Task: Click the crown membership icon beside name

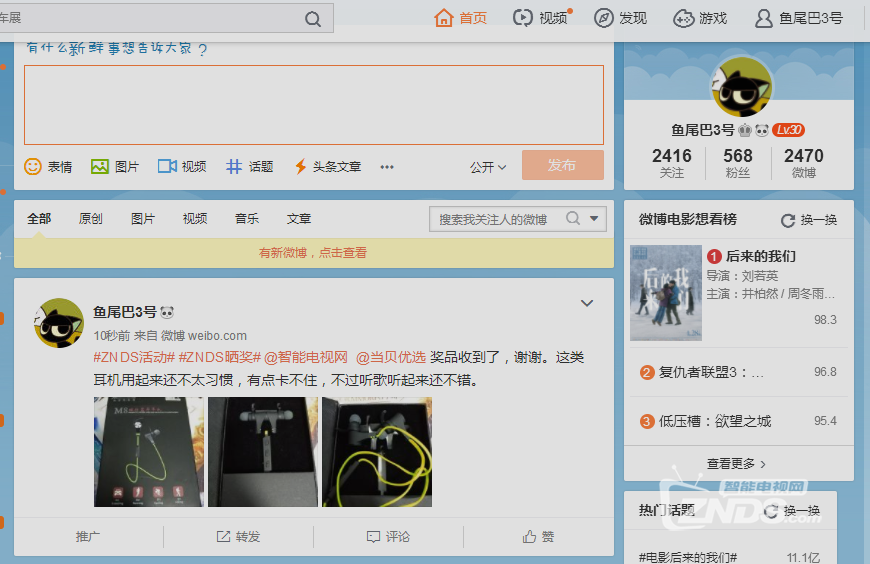Action: (745, 130)
